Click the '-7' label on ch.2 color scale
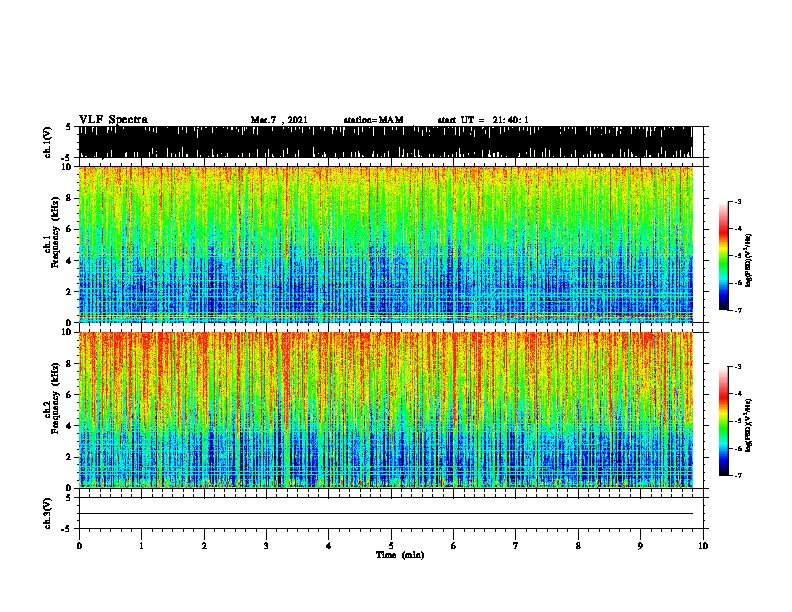Viewport: 792px width, 612px height. (x=737, y=476)
